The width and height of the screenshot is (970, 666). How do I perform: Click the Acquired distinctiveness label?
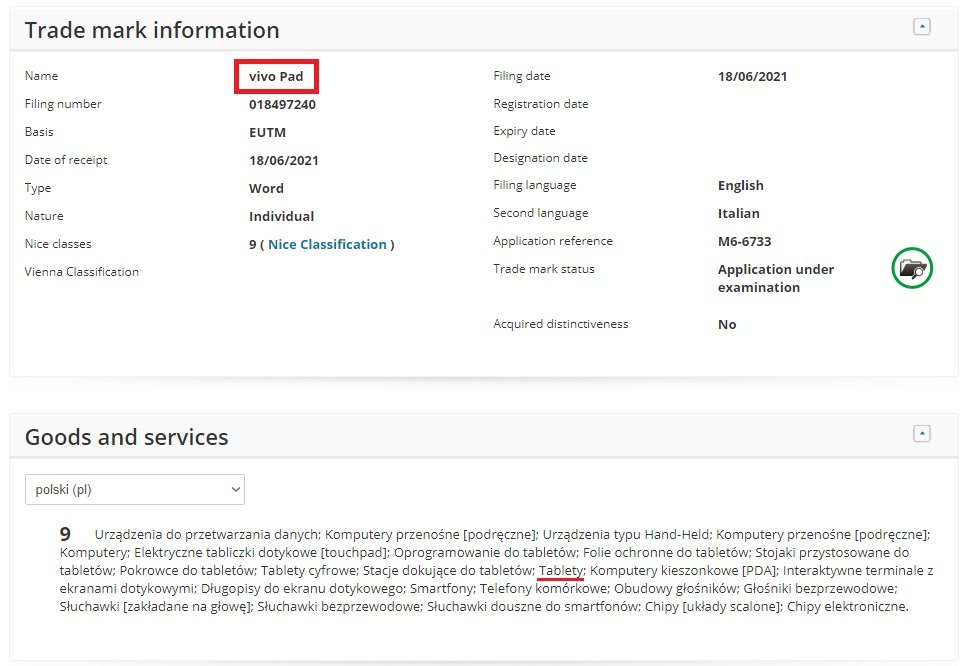click(x=560, y=323)
